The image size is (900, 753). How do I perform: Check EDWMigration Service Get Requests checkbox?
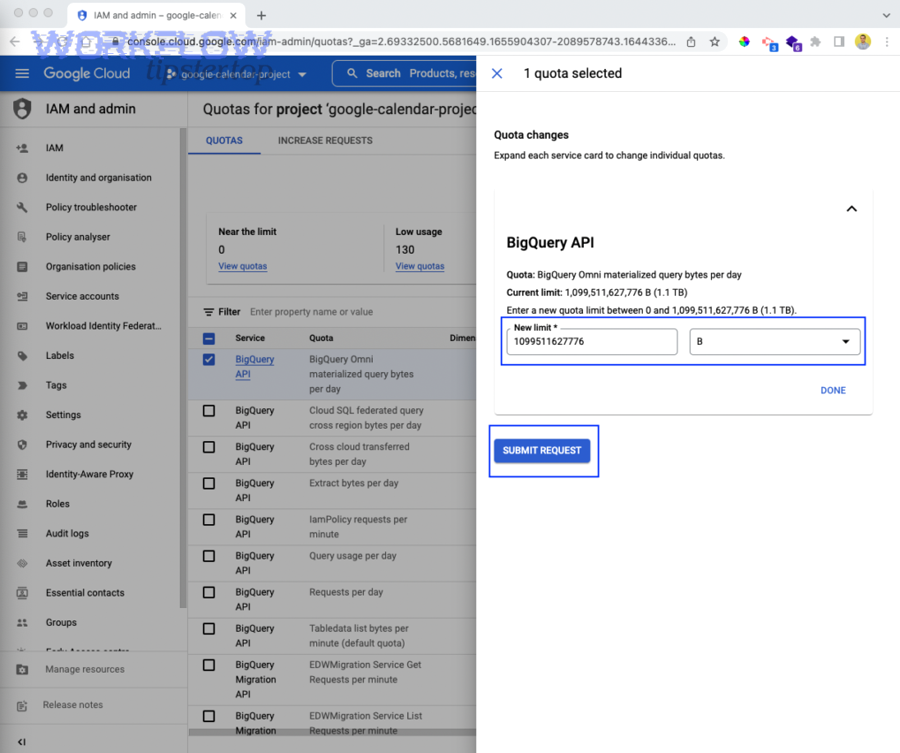pyautogui.click(x=209, y=665)
